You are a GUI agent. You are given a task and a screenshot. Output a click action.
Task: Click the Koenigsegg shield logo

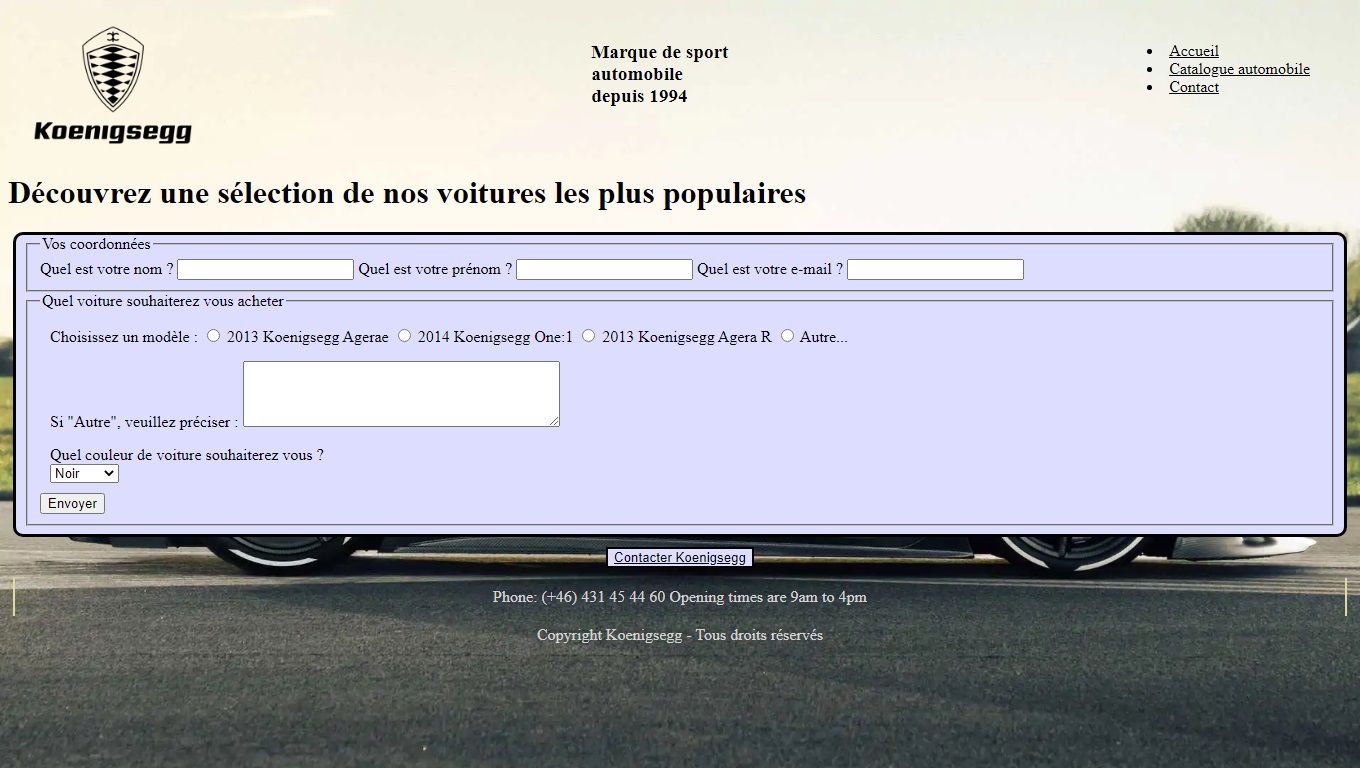(x=112, y=68)
